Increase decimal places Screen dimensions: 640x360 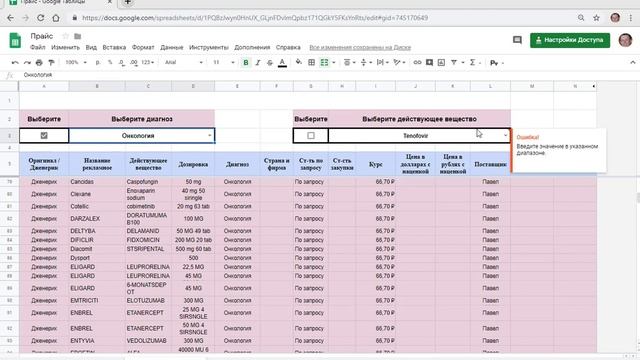click(134, 62)
